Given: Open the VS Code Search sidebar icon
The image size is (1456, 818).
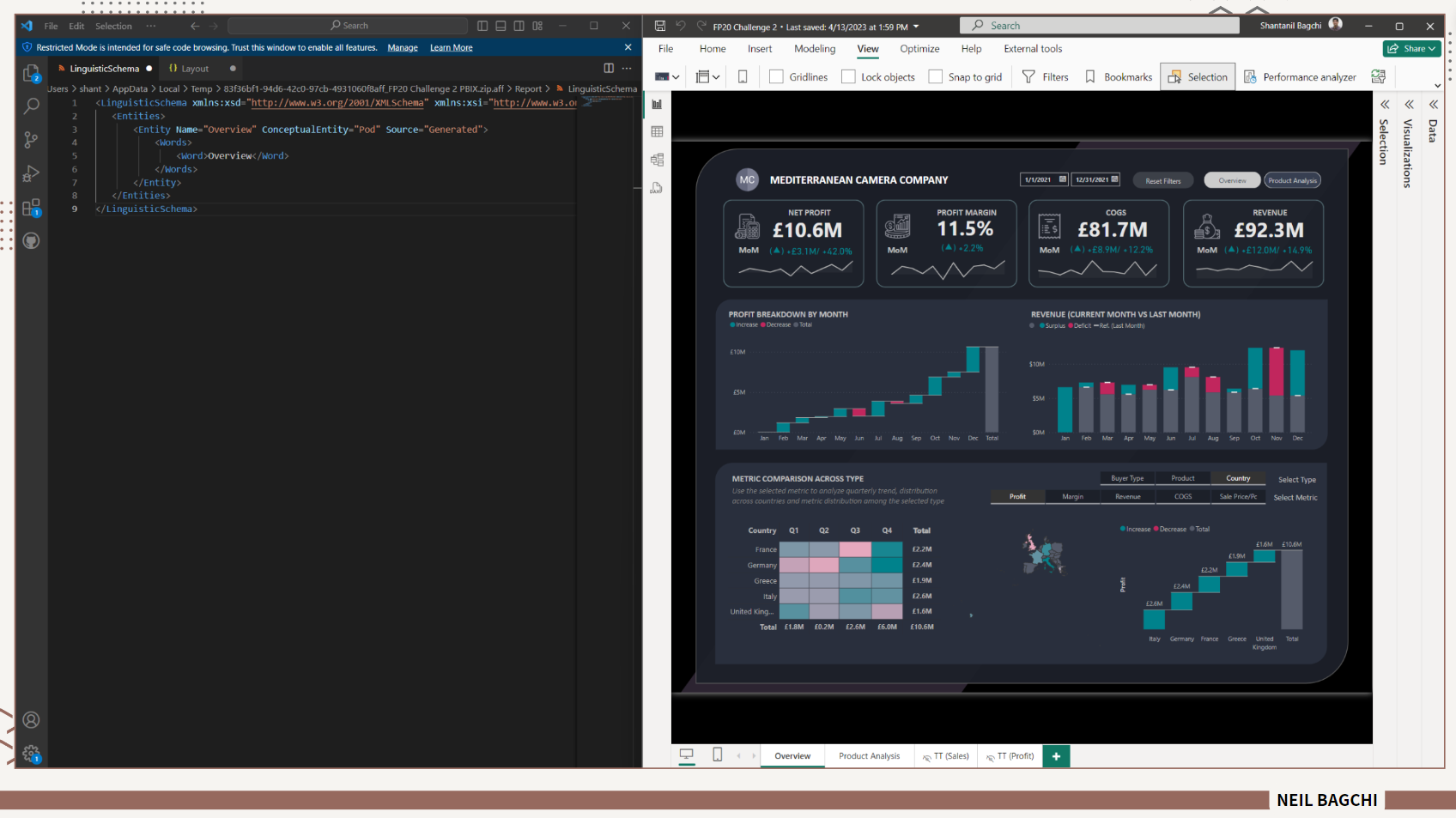Looking at the screenshot, I should click(x=31, y=106).
